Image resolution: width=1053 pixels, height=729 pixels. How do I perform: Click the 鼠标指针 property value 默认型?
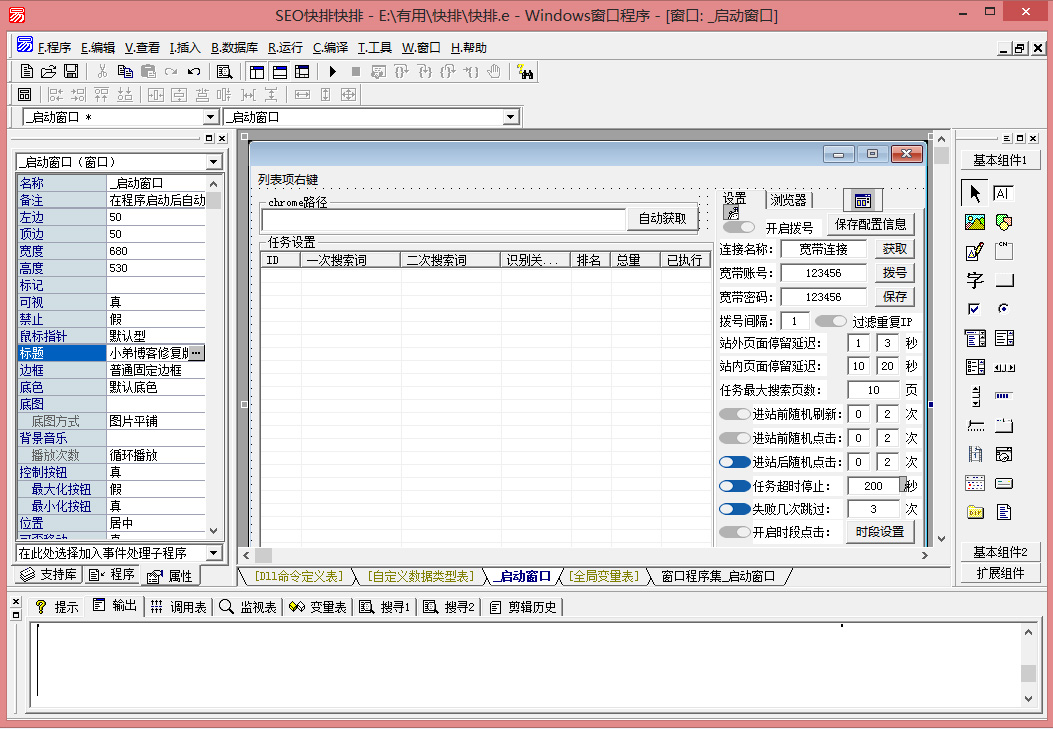(x=156, y=336)
